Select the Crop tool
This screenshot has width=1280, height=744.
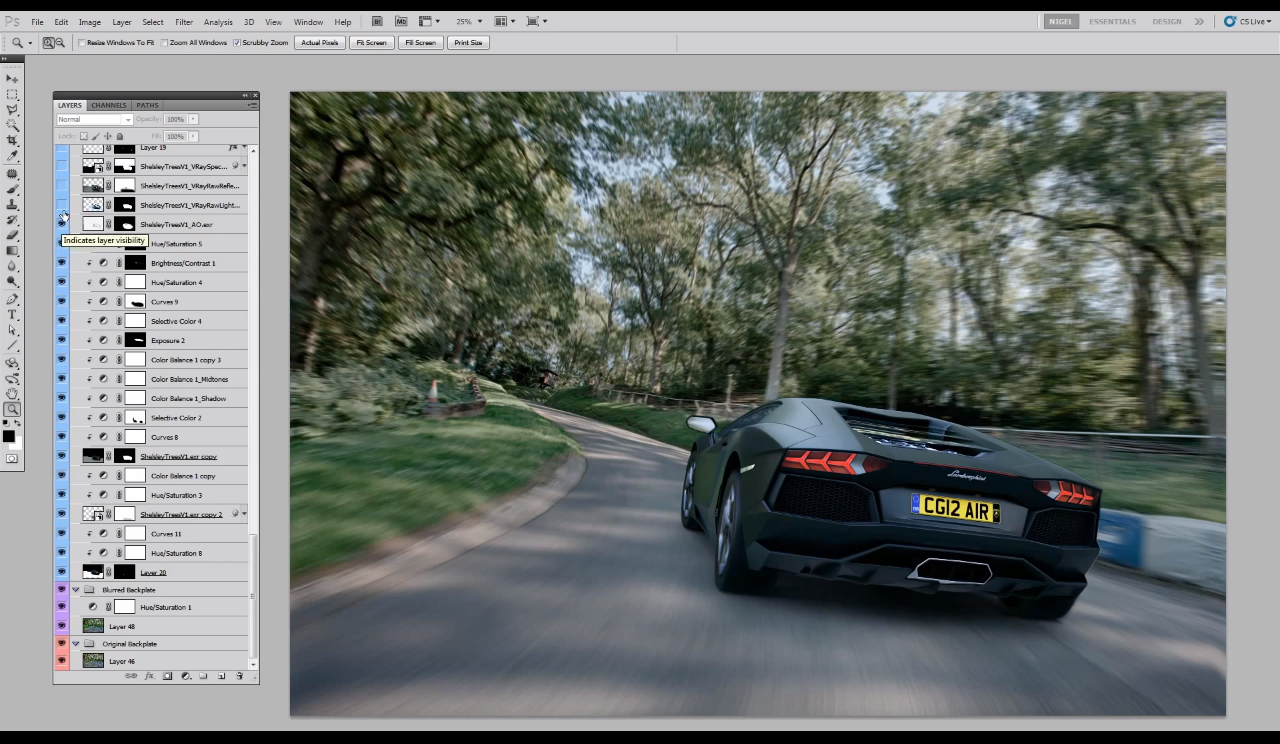click(x=12, y=141)
